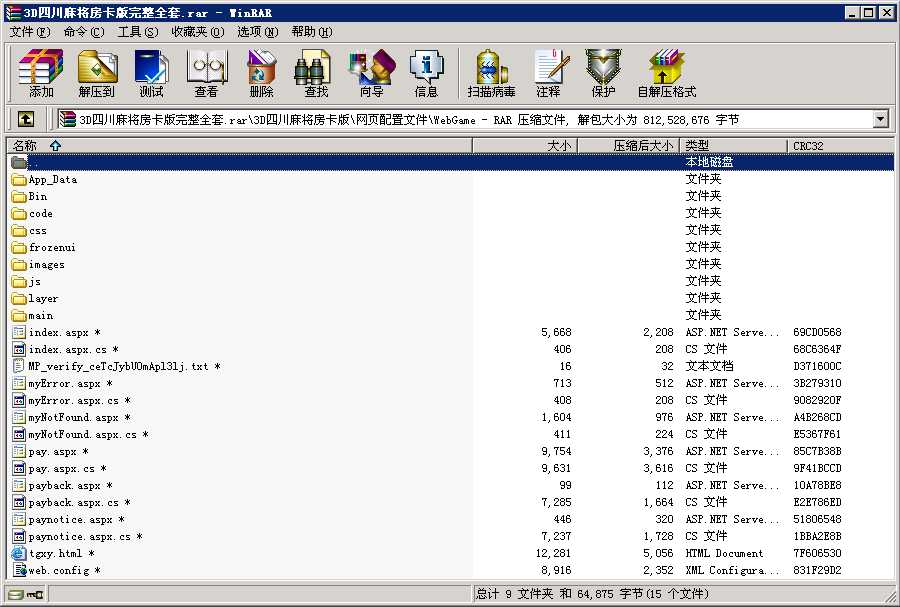This screenshot has width=900, height=607.
Task: Open the Favorites (收藏夹) menu
Action: click(198, 32)
